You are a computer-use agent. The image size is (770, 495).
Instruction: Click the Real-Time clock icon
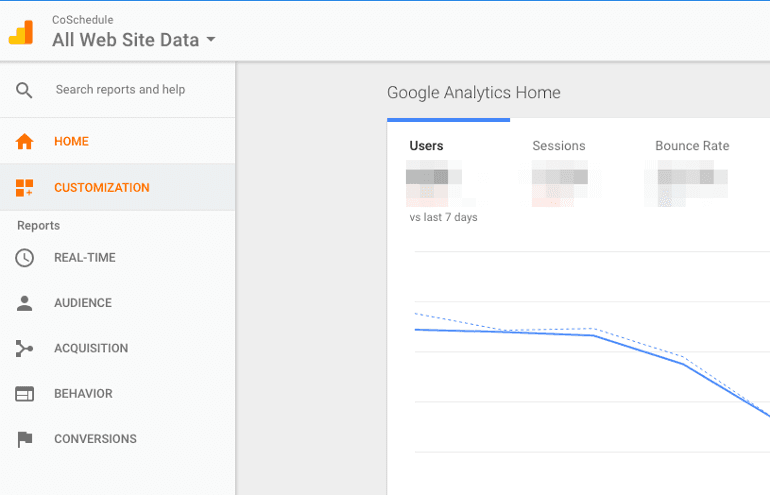click(25, 258)
